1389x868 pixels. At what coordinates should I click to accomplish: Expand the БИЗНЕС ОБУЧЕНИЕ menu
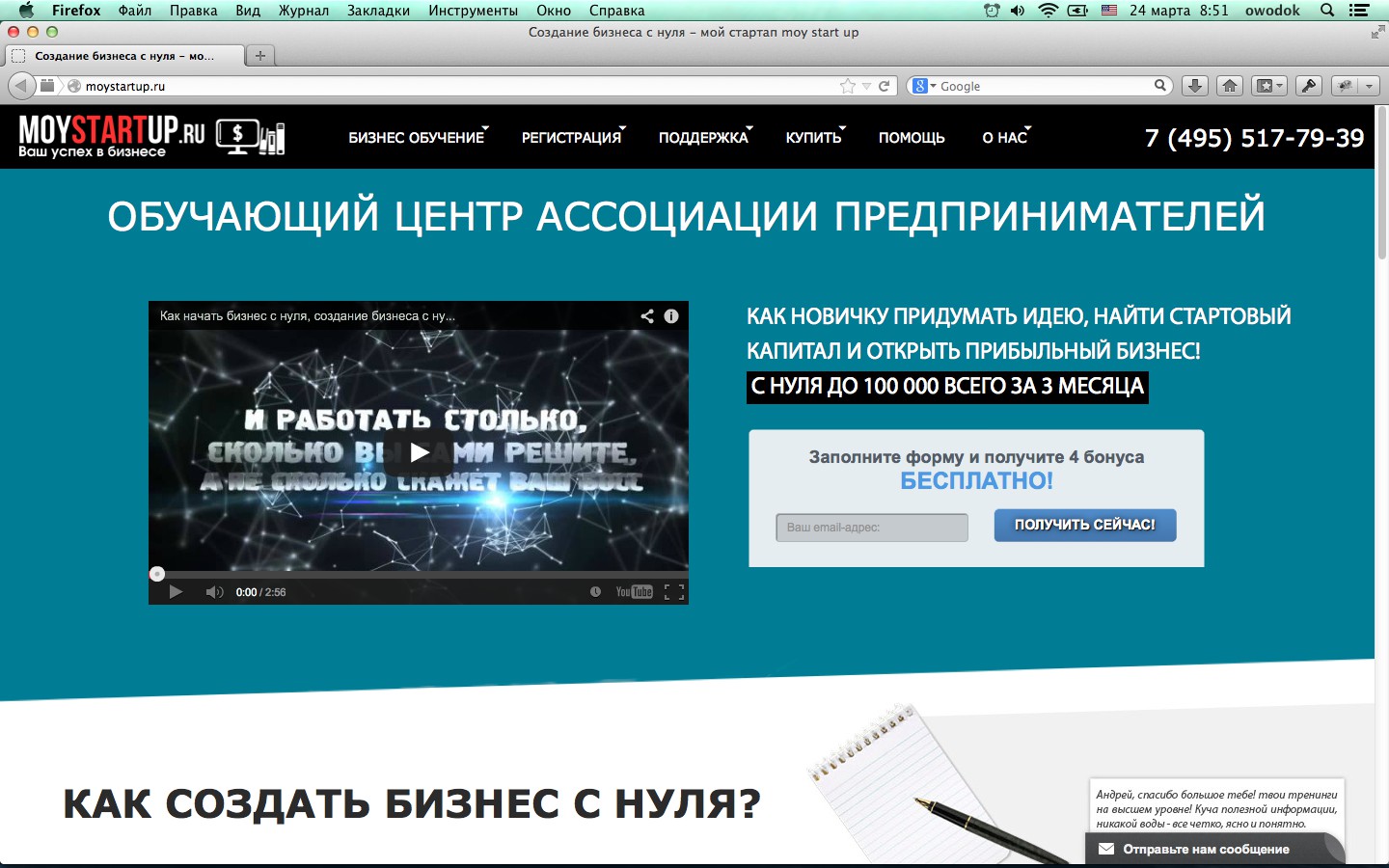(418, 138)
